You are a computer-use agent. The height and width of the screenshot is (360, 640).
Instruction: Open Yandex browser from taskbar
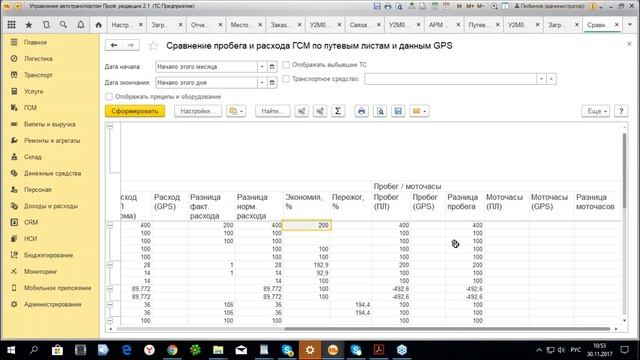click(x=149, y=350)
